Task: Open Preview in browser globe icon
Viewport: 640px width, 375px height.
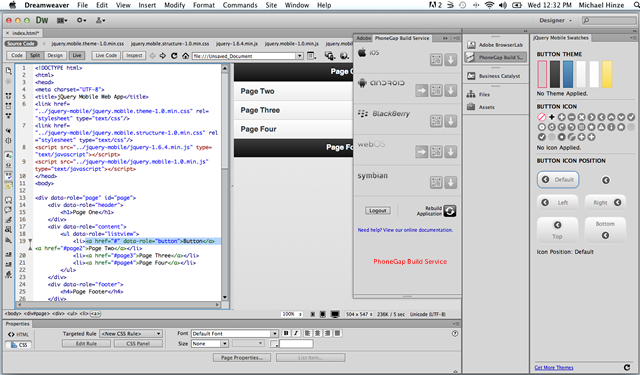Action: click(344, 55)
